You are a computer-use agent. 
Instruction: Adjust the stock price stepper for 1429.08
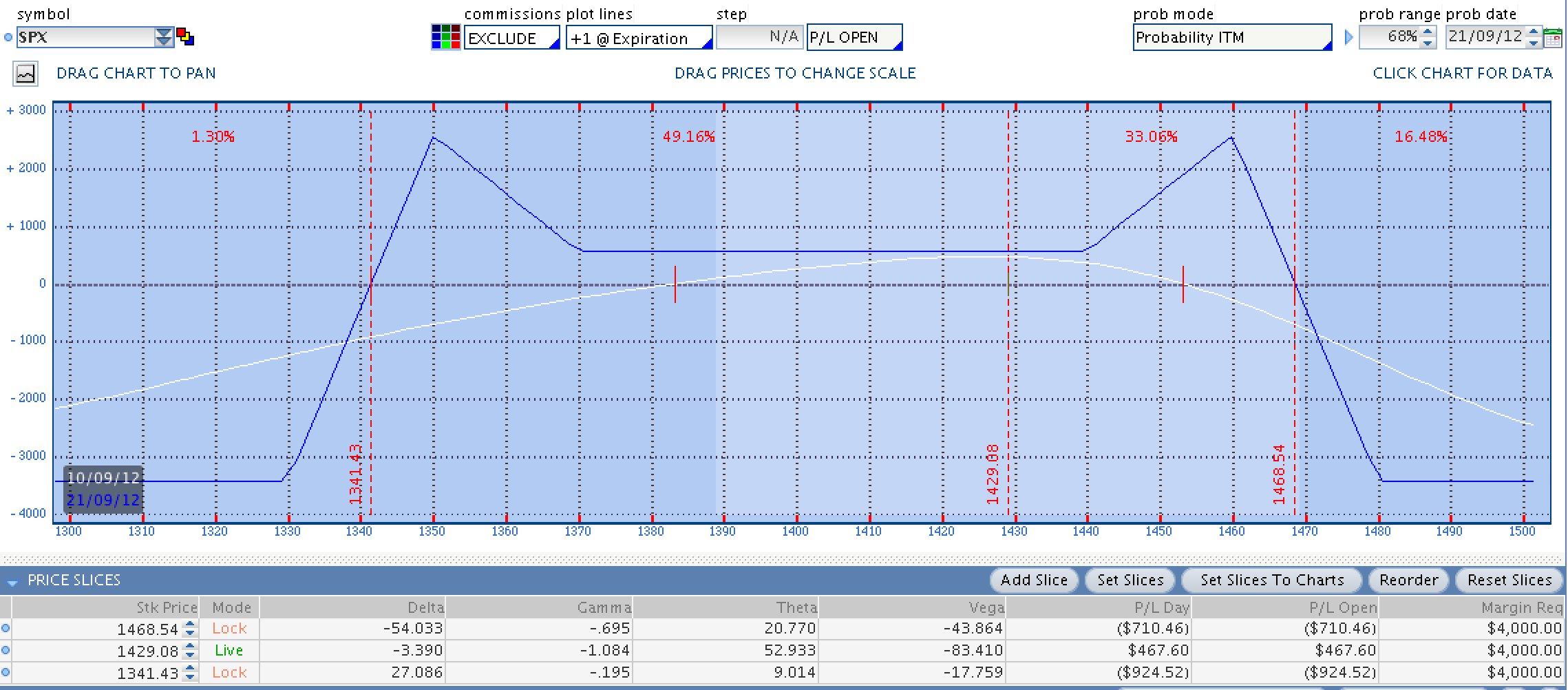click(190, 651)
